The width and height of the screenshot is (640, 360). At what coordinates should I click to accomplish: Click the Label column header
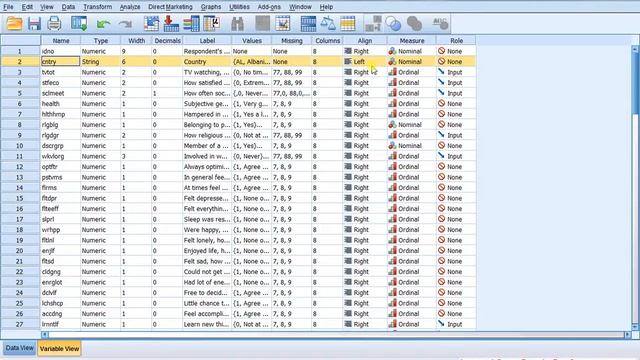[207, 40]
